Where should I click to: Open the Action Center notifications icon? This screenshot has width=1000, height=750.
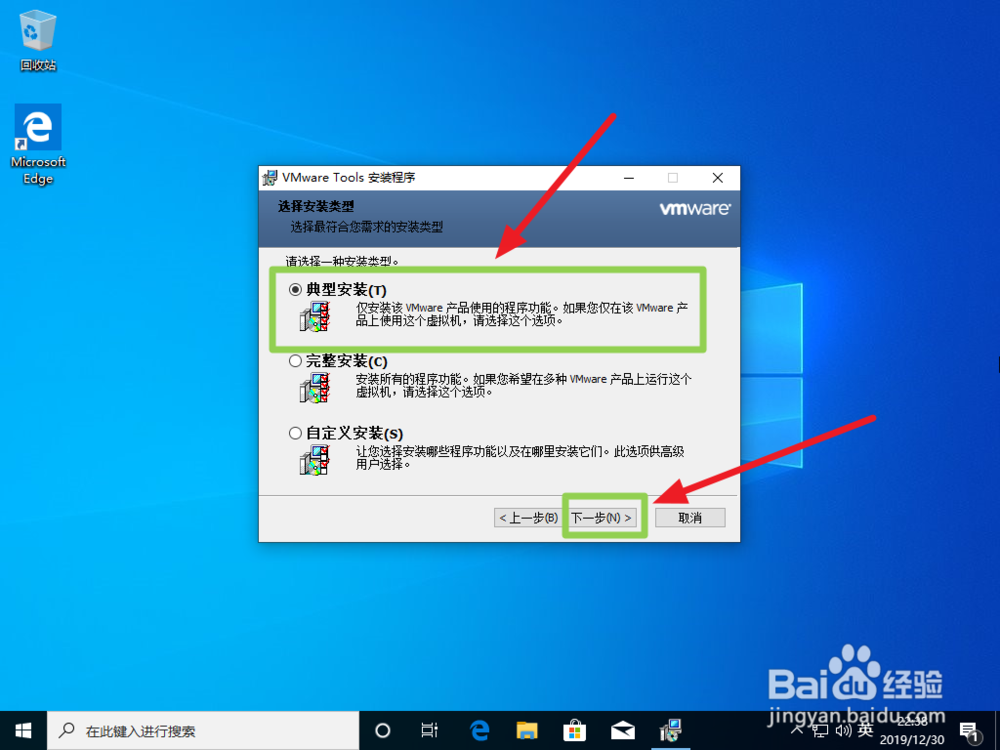coord(969,732)
